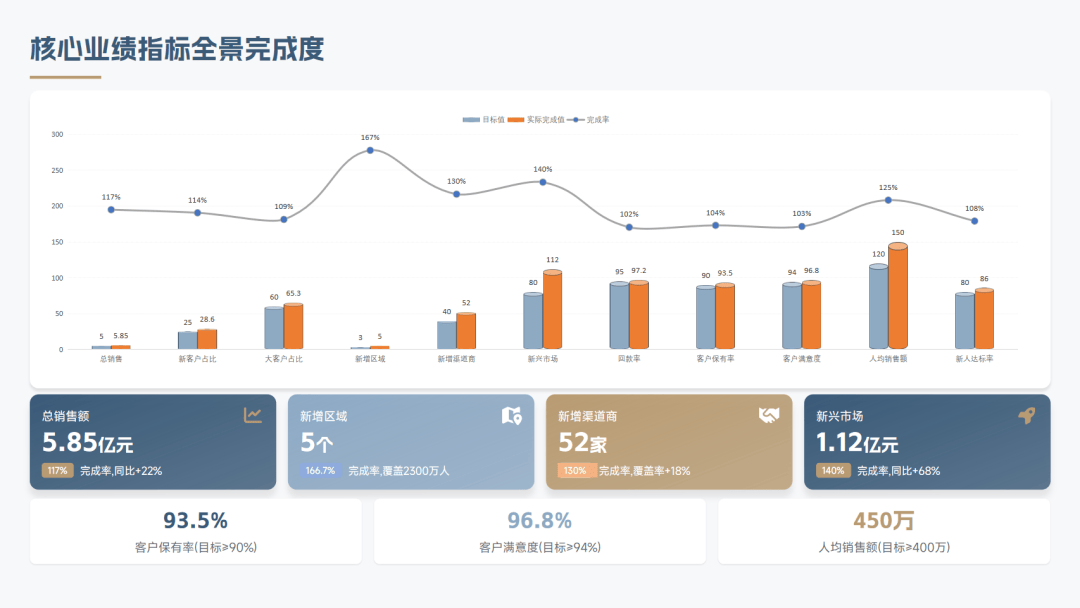
Task: Click the orange 112 bar for 新兴市场
Action: tap(552, 311)
